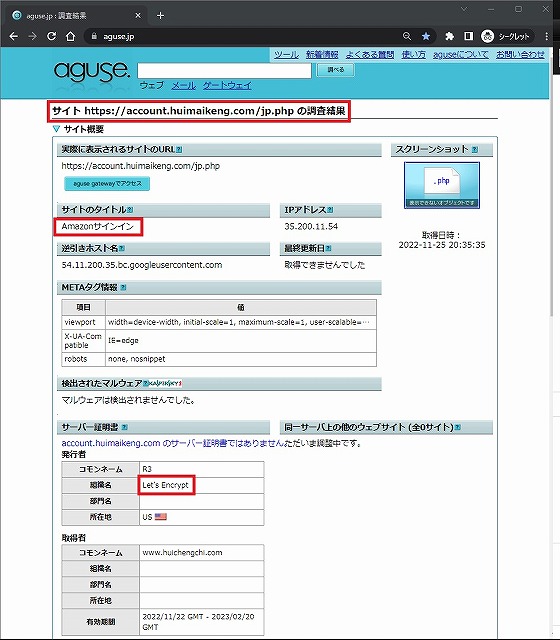Click the URL text https://account.huimaikeng.com/jp.php

click(x=140, y=166)
